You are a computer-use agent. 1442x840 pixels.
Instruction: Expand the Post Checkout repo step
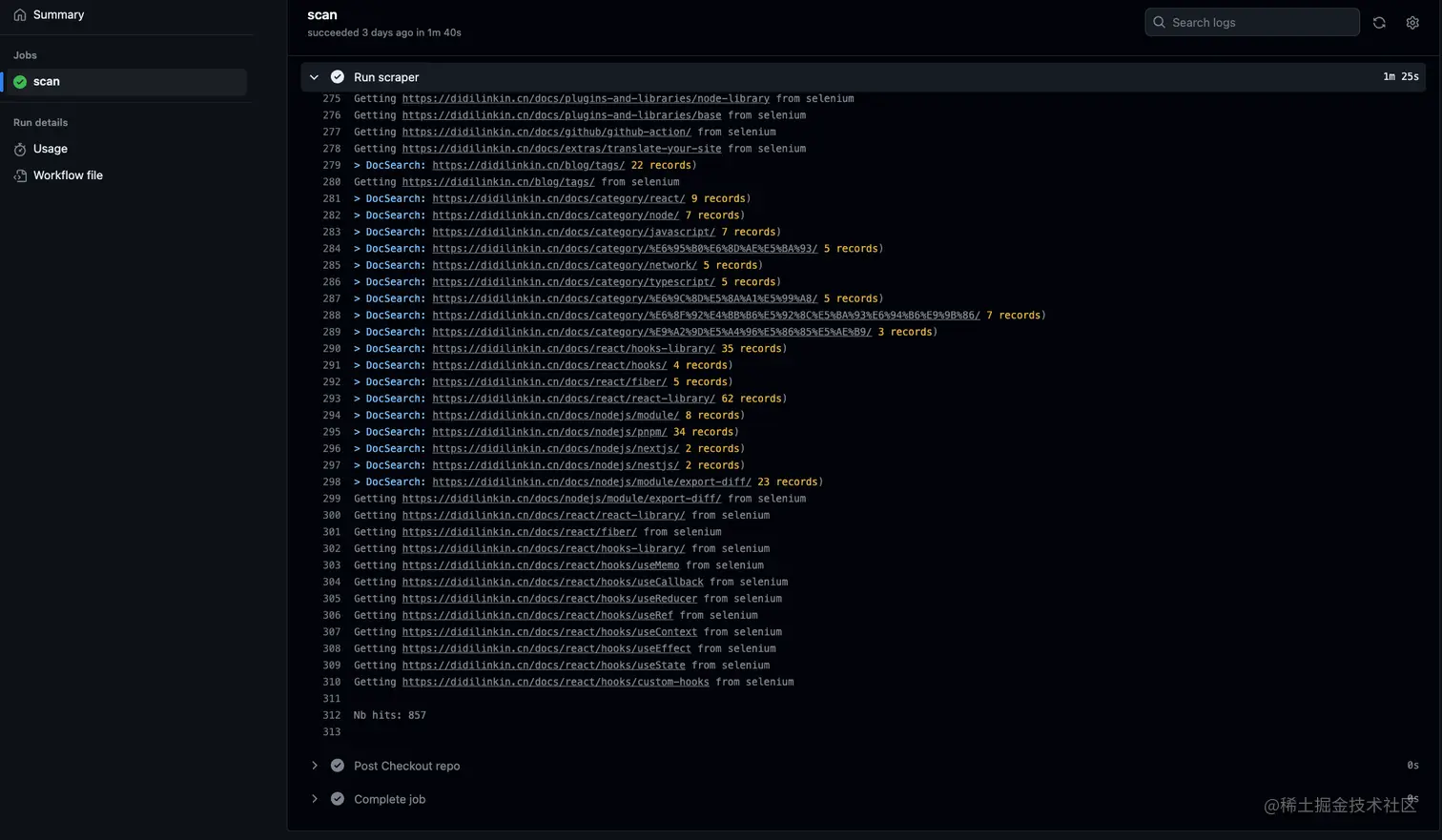tap(314, 766)
